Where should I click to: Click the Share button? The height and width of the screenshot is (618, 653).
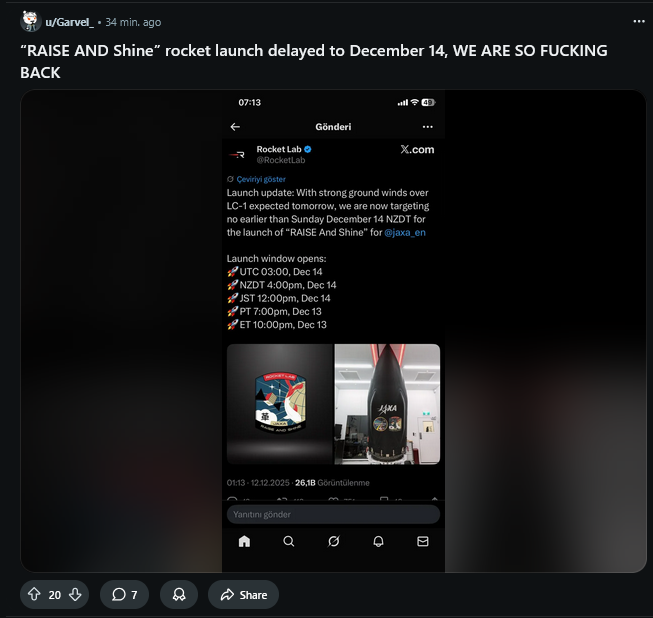click(243, 594)
